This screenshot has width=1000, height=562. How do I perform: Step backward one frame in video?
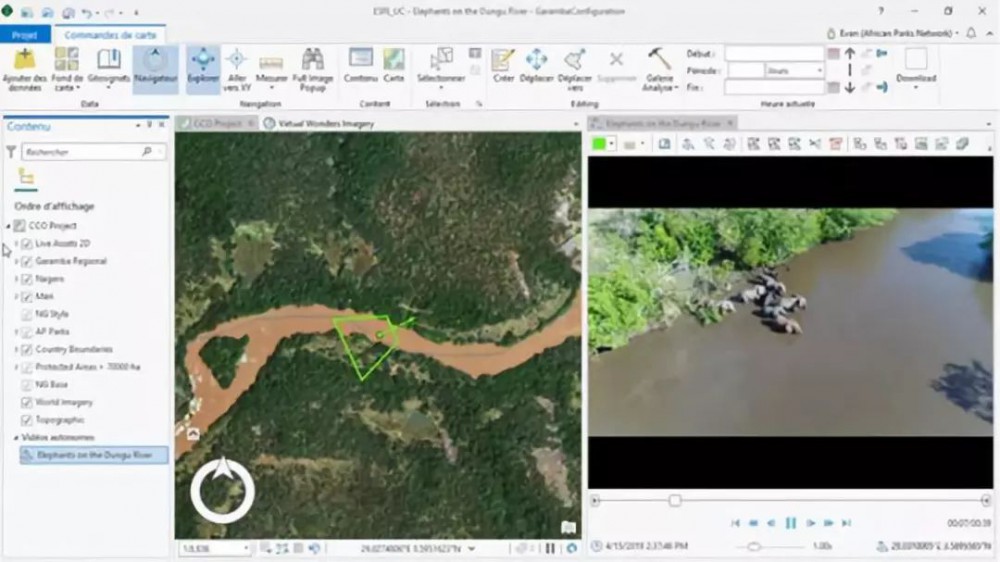coord(772,523)
